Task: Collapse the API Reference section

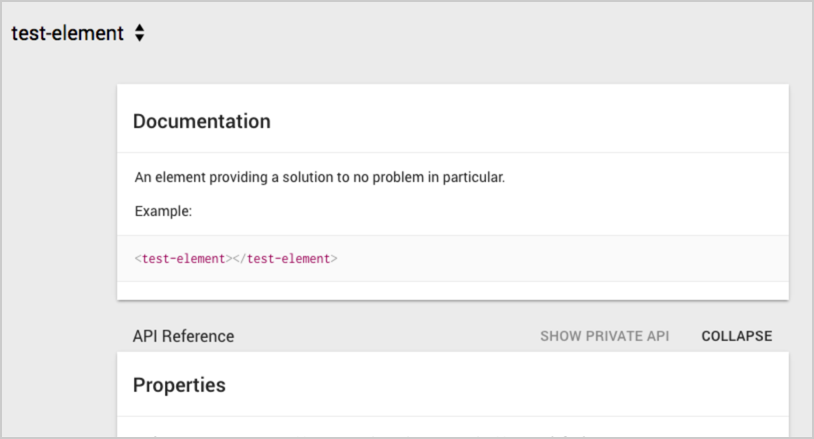Action: pos(737,336)
